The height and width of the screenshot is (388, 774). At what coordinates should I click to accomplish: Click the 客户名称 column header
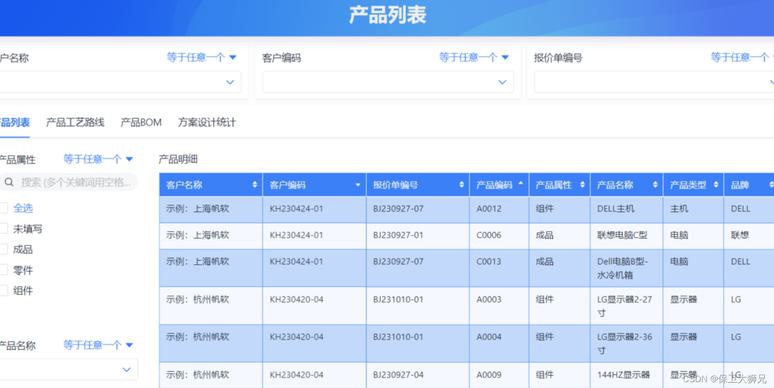click(x=211, y=185)
